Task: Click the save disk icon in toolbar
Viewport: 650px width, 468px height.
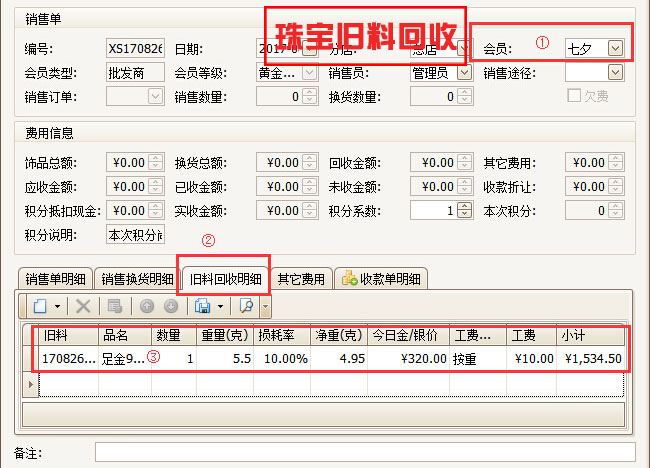Action: click(203, 306)
